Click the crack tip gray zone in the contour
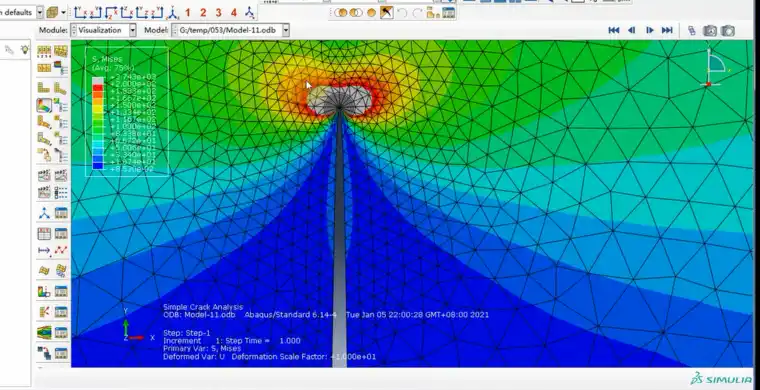The width and height of the screenshot is (760, 390). 339,100
